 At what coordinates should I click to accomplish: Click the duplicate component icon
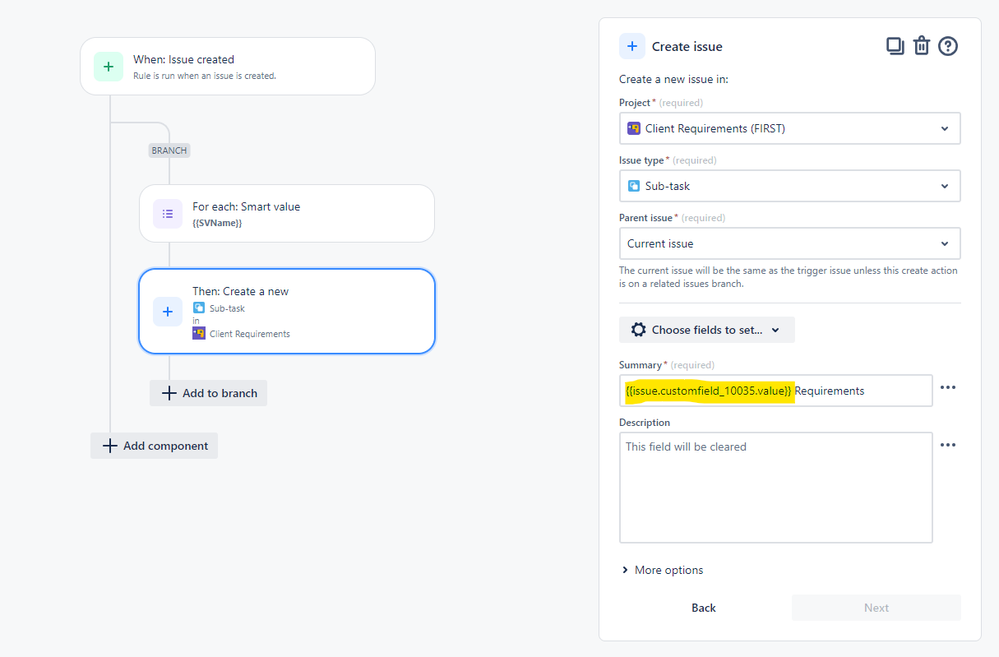pos(895,46)
